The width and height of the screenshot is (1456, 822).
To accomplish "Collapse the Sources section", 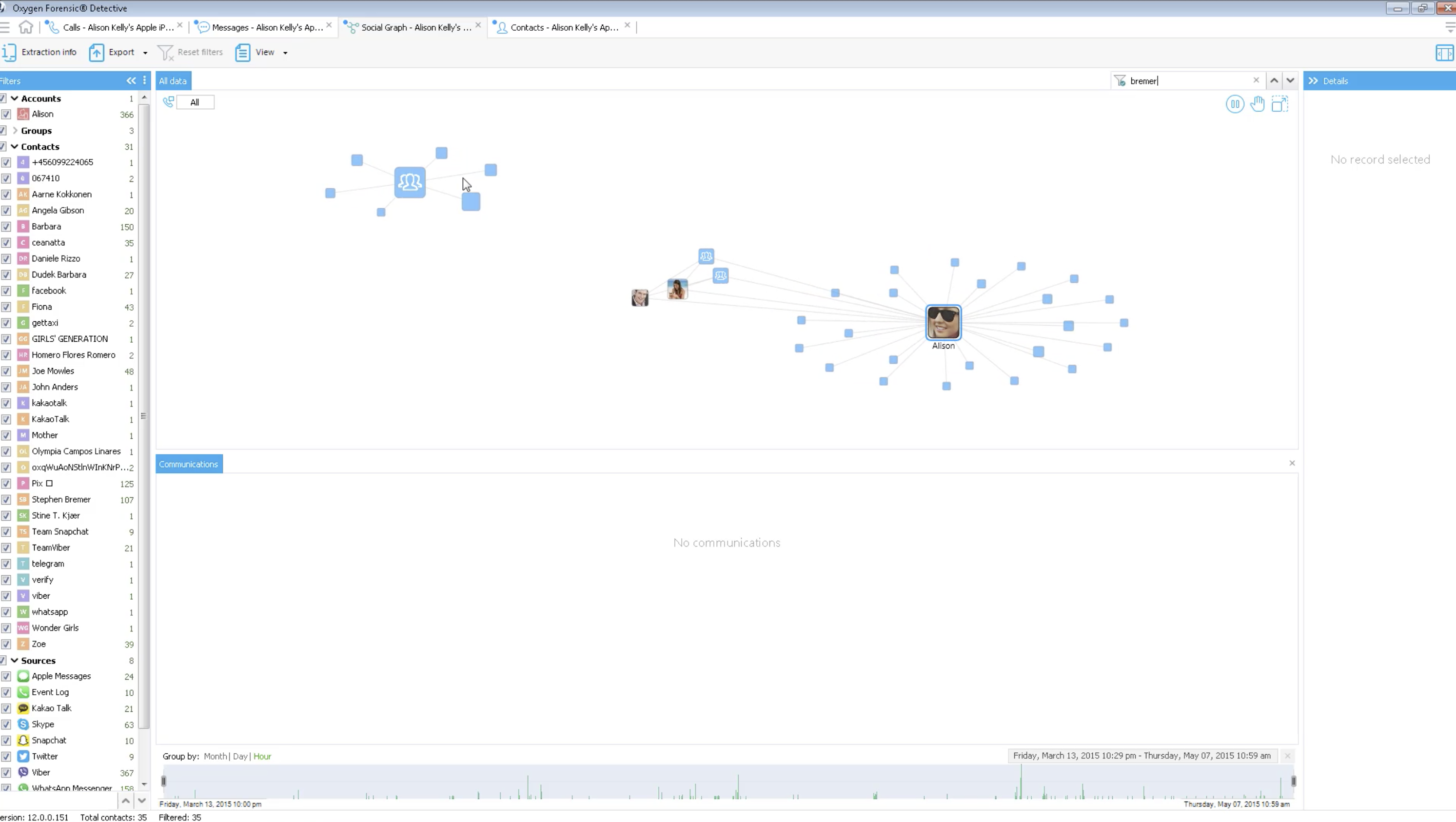I will tap(15, 660).
